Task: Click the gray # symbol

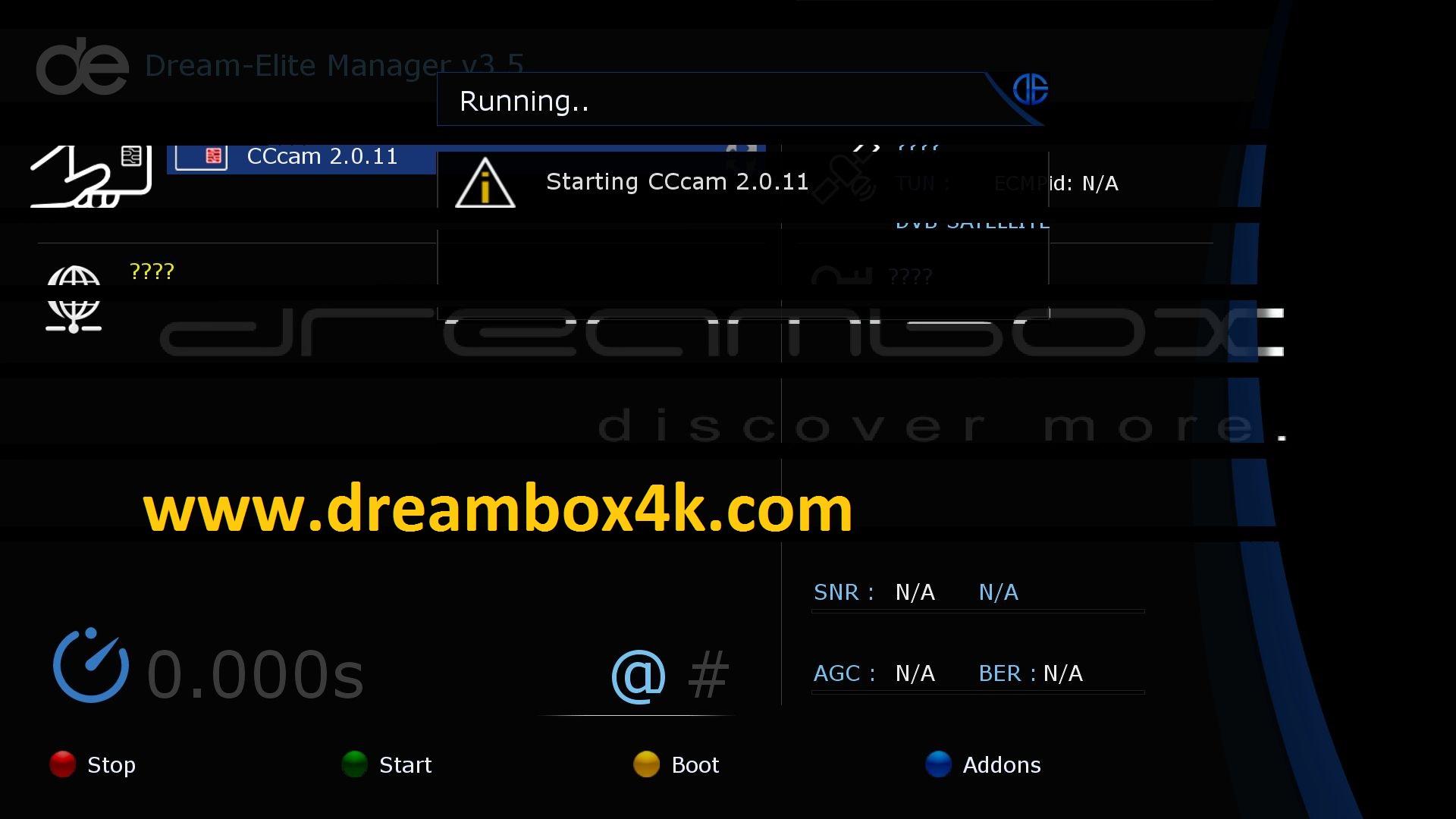Action: click(708, 676)
